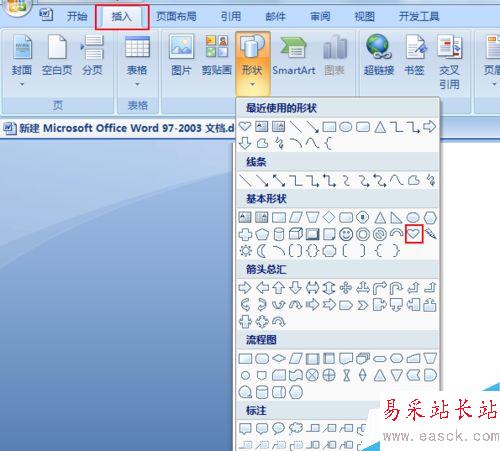Pick the no-symbol prohibited shape
This screenshot has height=451, width=500.
380,234
